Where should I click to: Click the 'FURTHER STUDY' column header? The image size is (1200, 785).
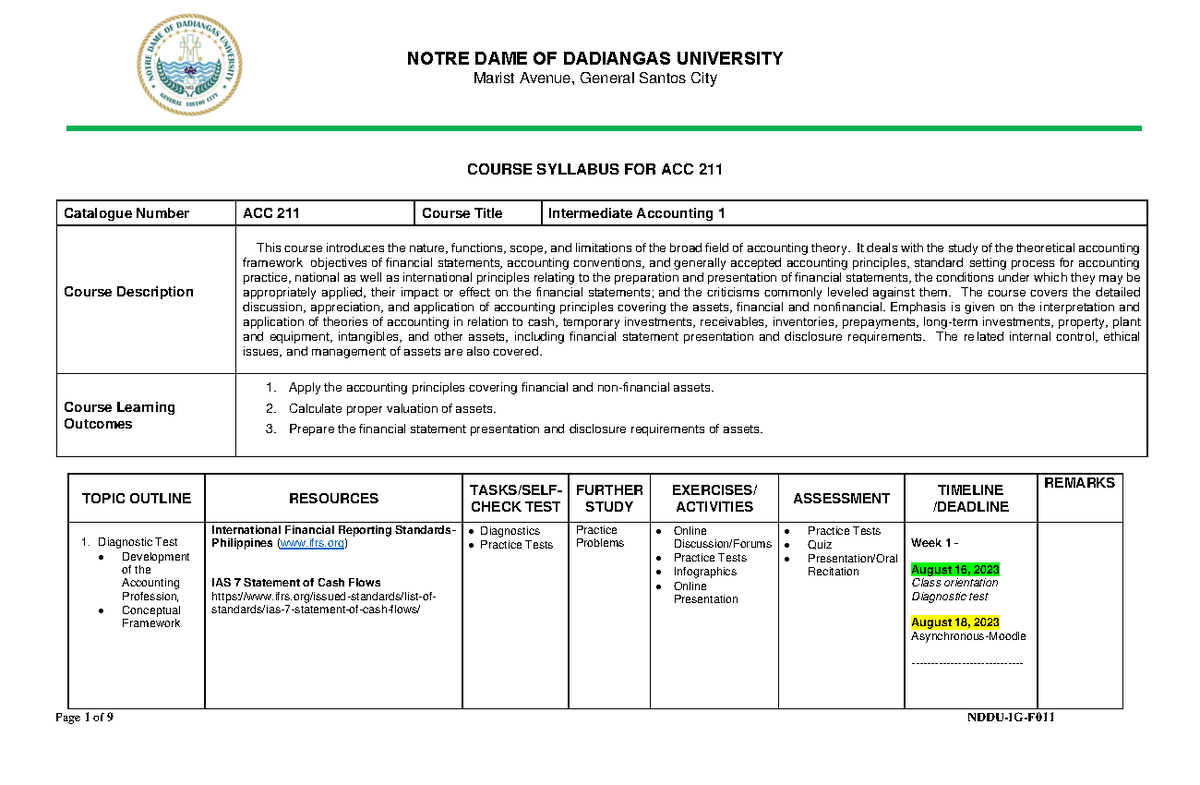(610, 498)
